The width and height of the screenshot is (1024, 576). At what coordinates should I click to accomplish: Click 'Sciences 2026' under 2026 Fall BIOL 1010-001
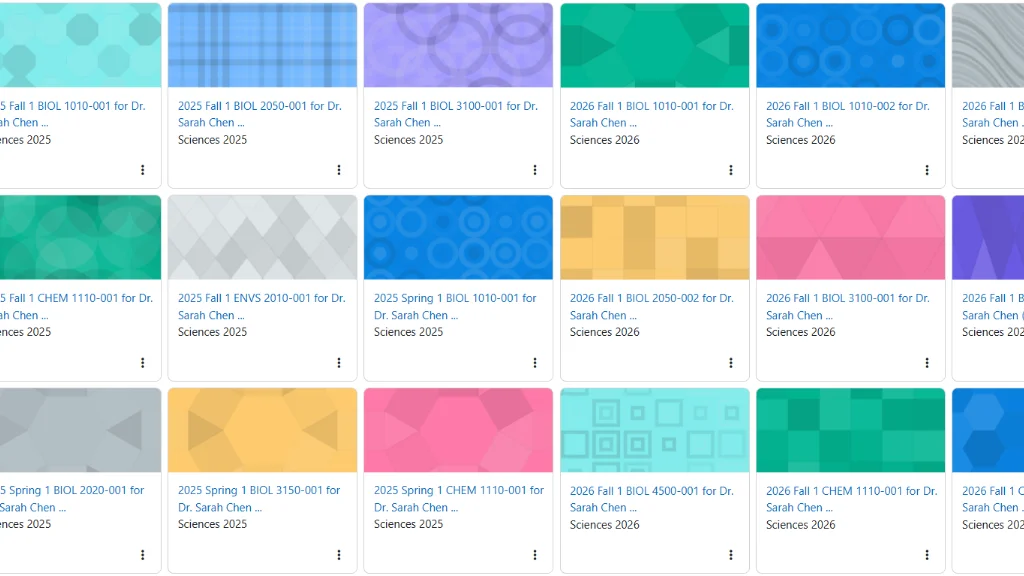click(604, 140)
